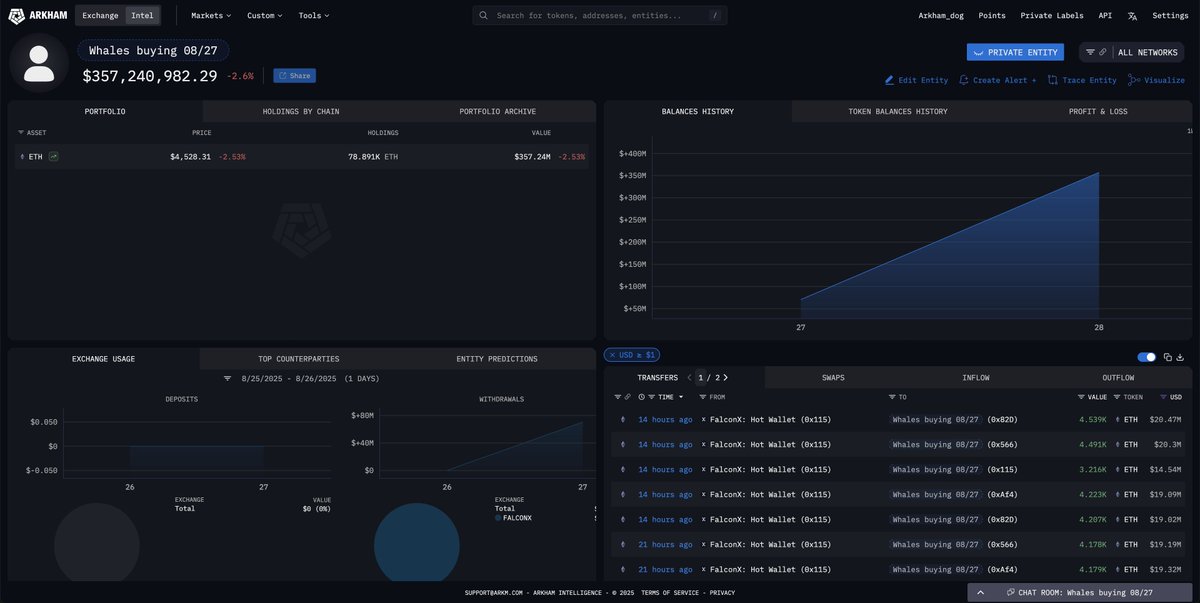Go to the previous transfers page arrow

(689, 377)
